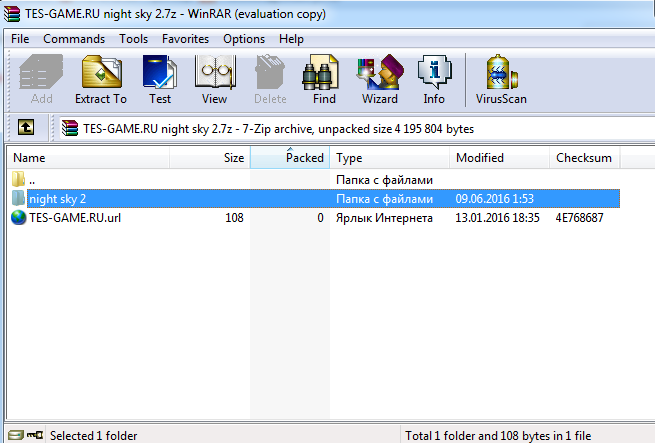655x443 pixels.
Task: Sort by the Name column header
Action: tap(88, 158)
